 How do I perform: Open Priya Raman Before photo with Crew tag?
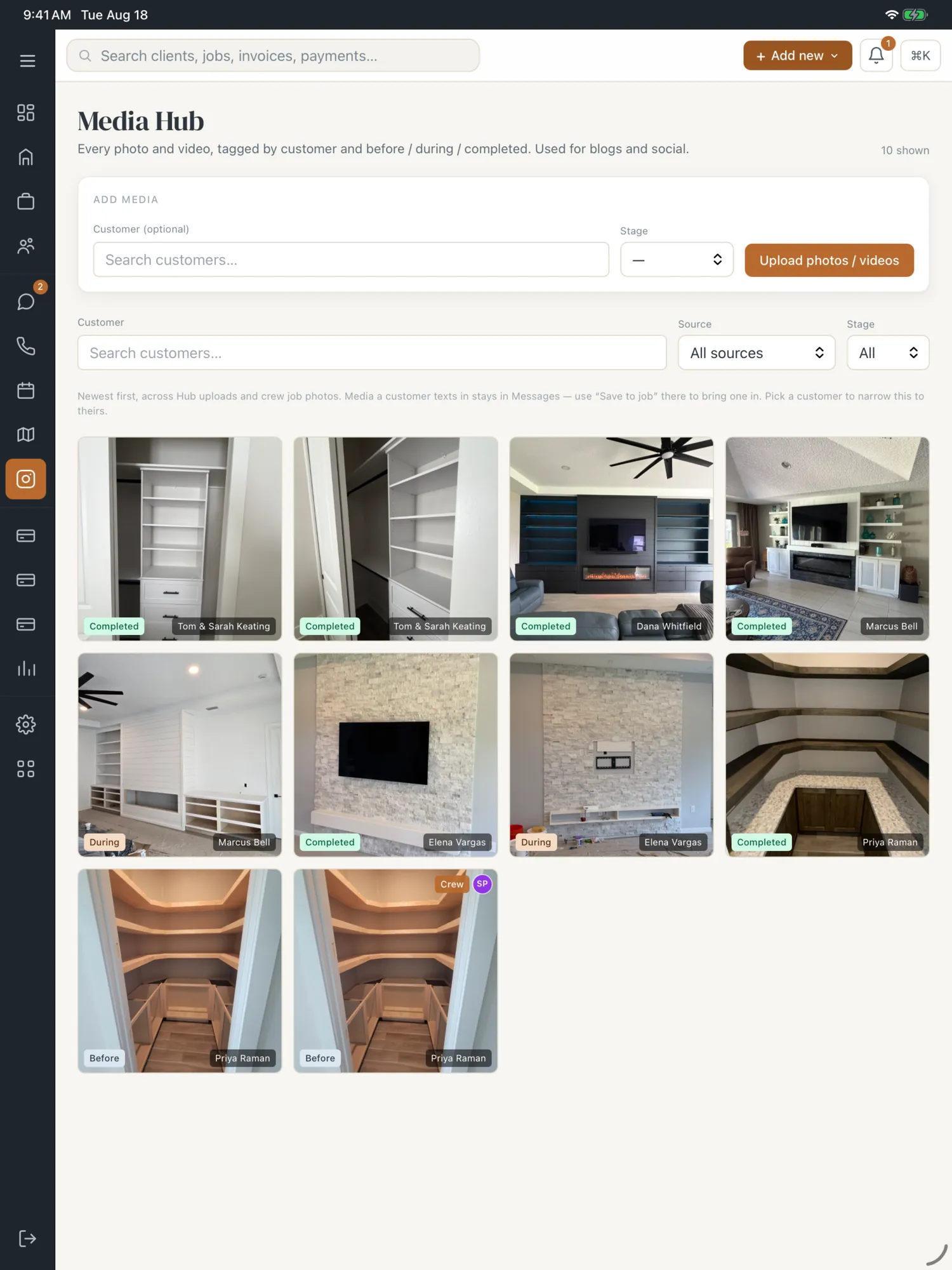click(x=395, y=971)
